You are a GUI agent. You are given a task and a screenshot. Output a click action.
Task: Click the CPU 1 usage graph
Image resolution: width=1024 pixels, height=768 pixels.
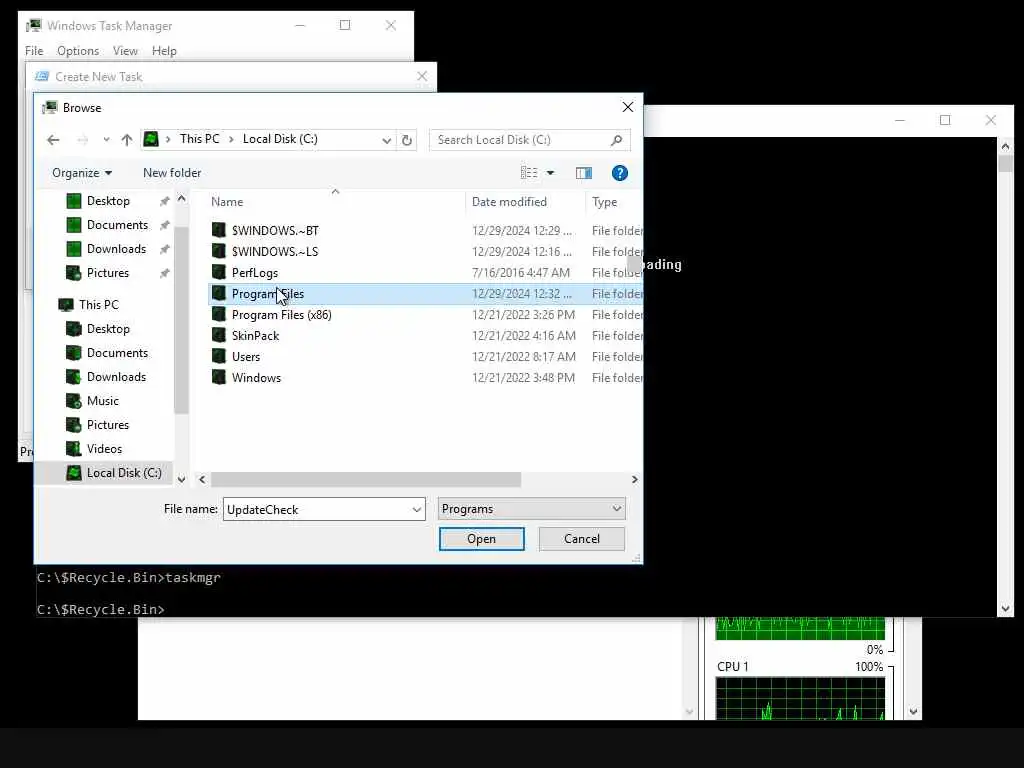coord(800,699)
